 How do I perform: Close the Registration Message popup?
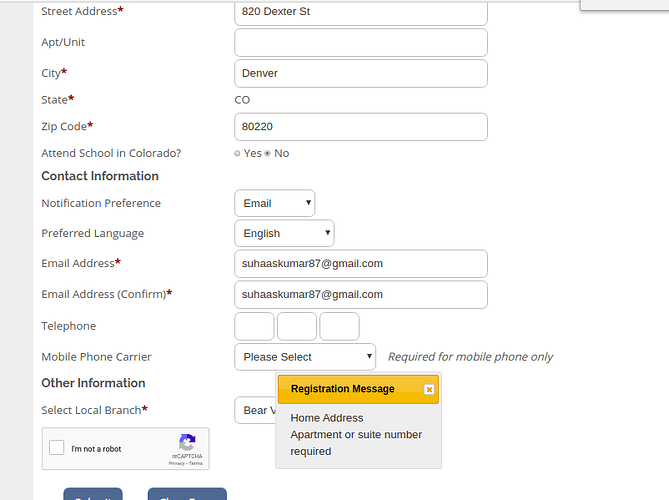(429, 389)
